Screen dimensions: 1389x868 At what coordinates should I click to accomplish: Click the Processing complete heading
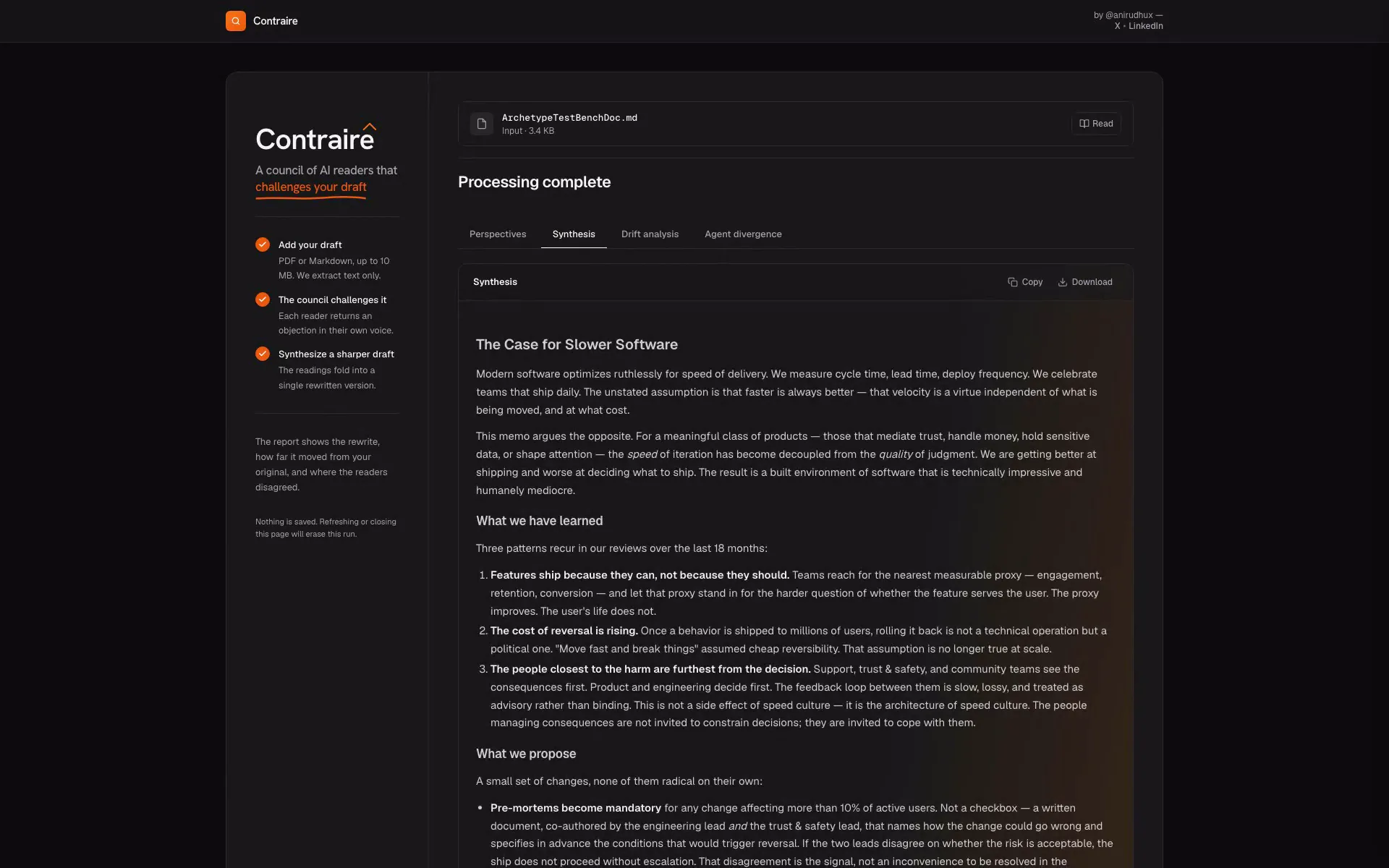(534, 182)
